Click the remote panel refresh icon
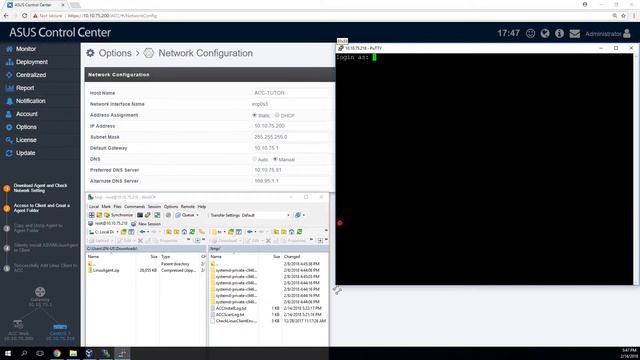Viewport: 640px width, 360px height. point(299,232)
